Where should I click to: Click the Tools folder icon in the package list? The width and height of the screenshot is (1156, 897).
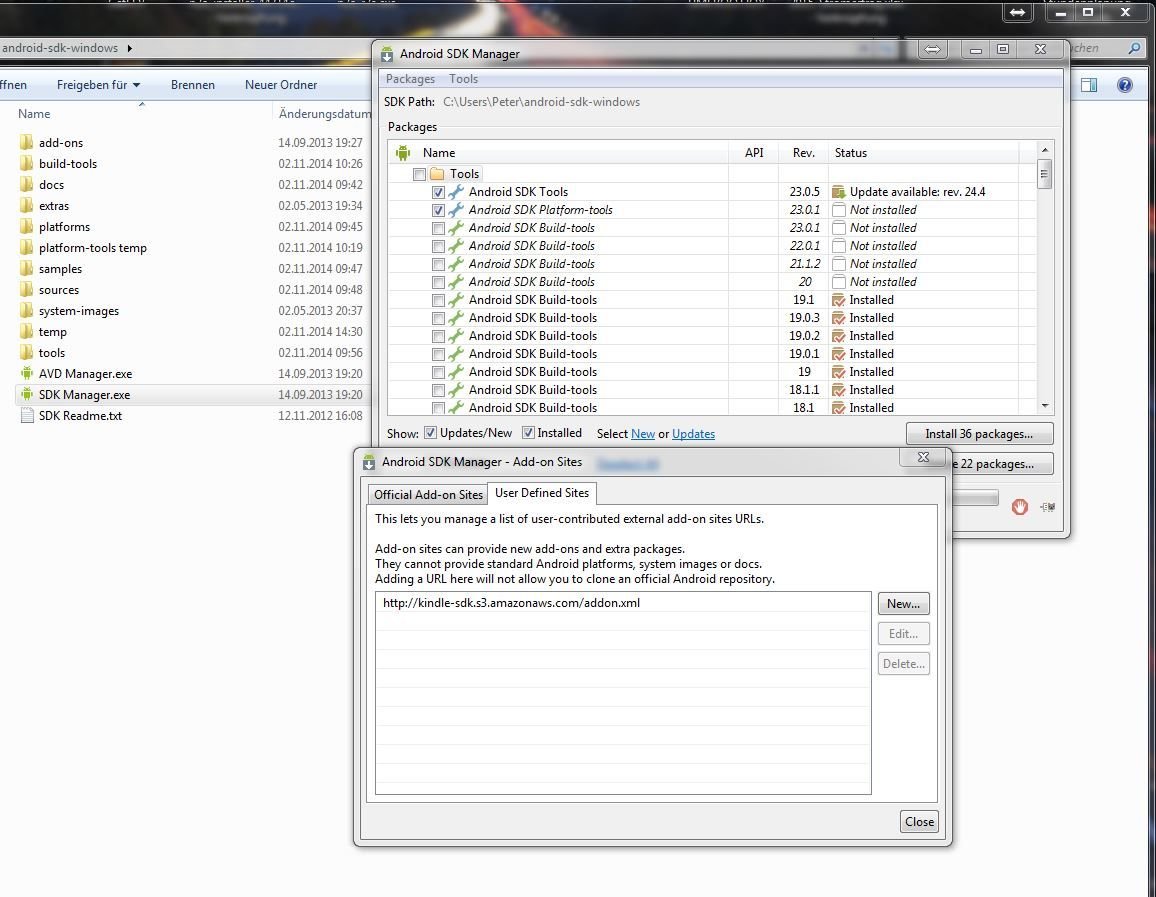click(x=437, y=174)
